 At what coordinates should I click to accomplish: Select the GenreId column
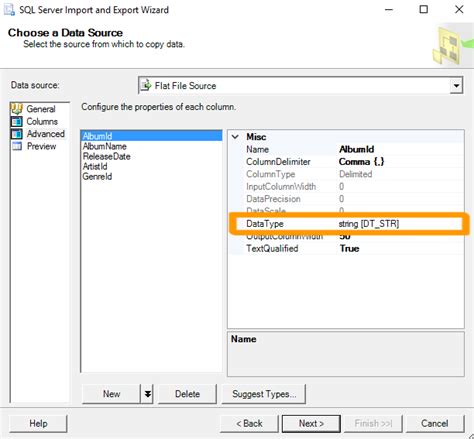tap(97, 176)
